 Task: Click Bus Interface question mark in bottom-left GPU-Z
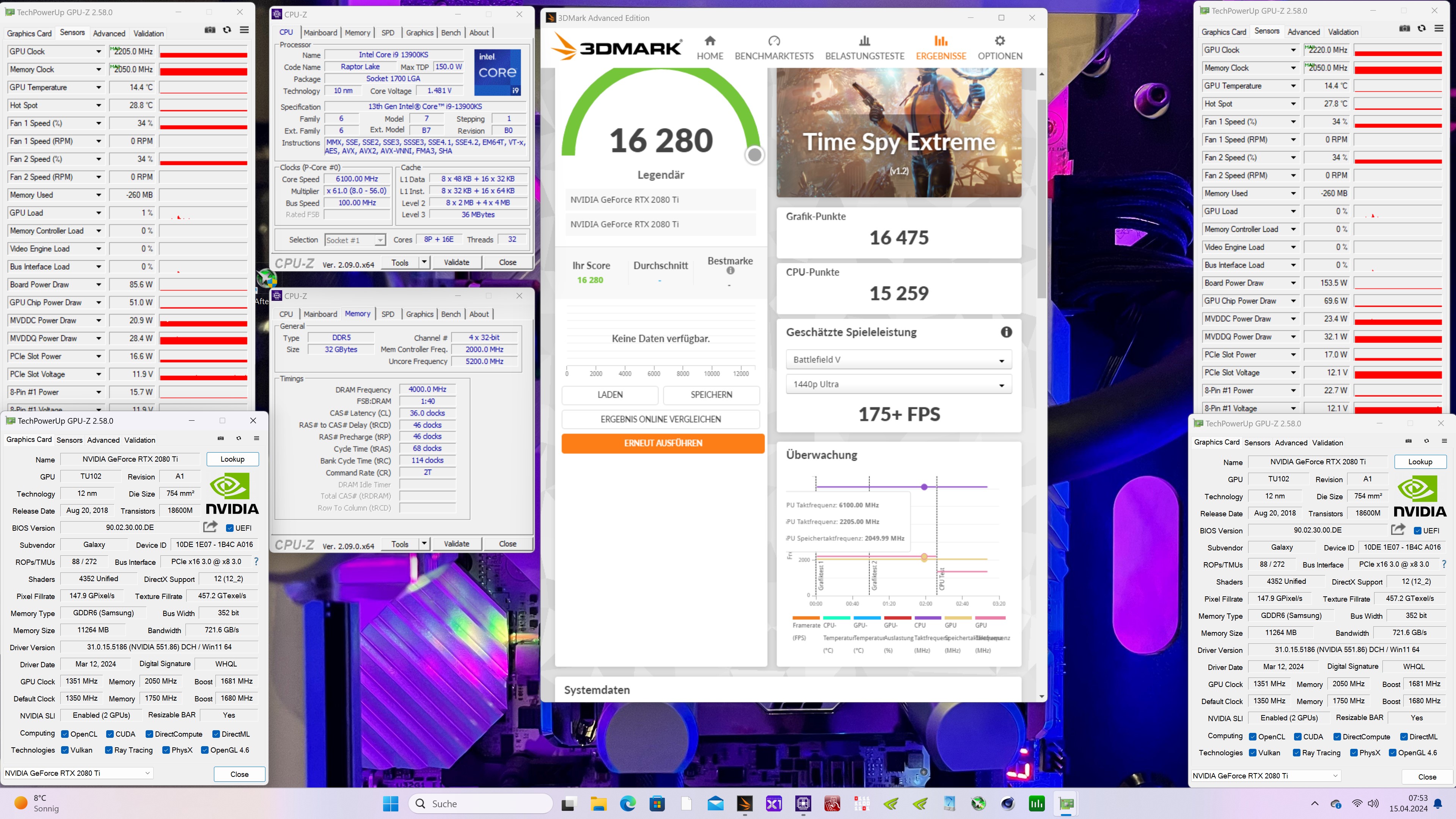[256, 562]
